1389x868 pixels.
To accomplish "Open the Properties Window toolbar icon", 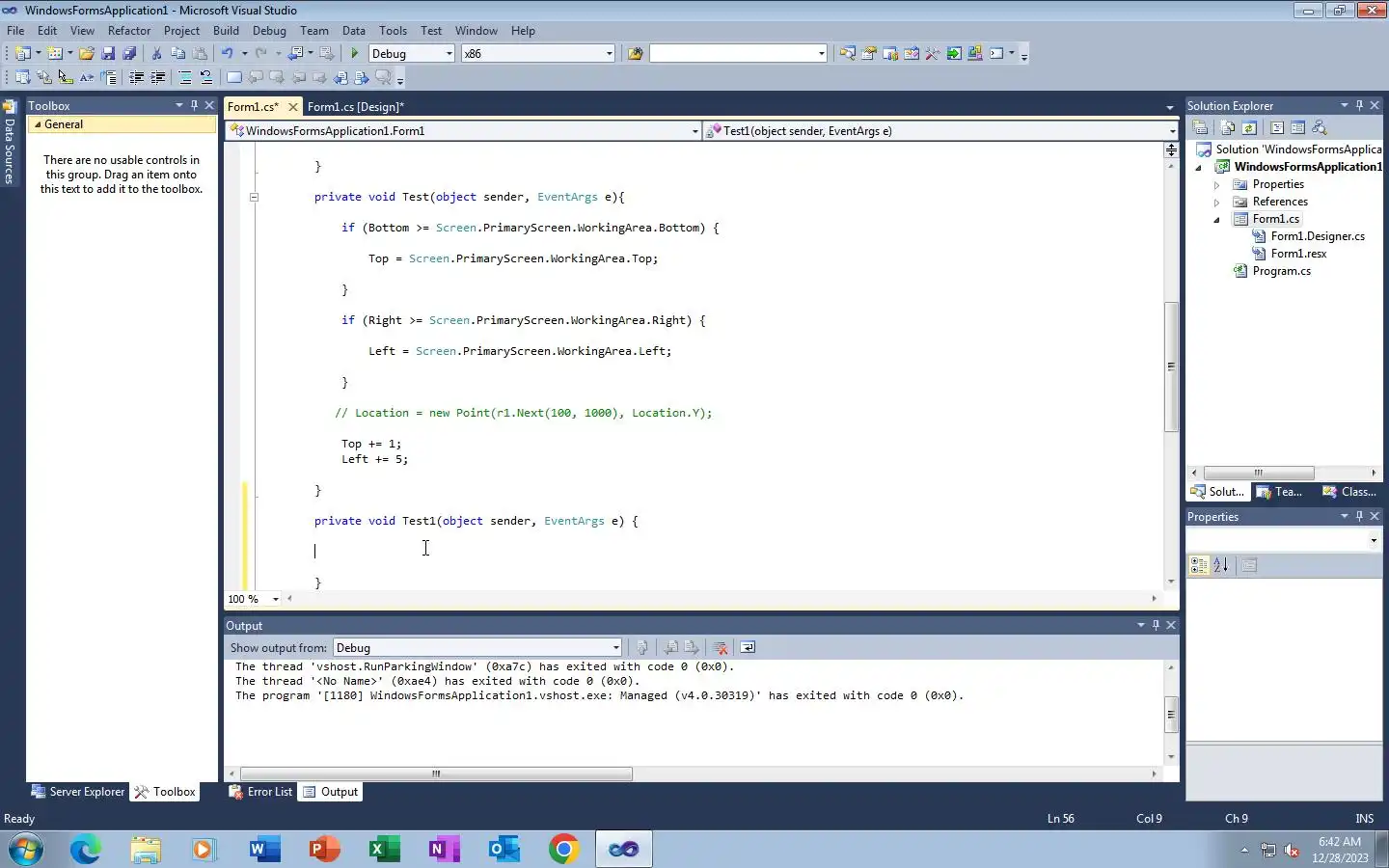I will click(x=868, y=53).
